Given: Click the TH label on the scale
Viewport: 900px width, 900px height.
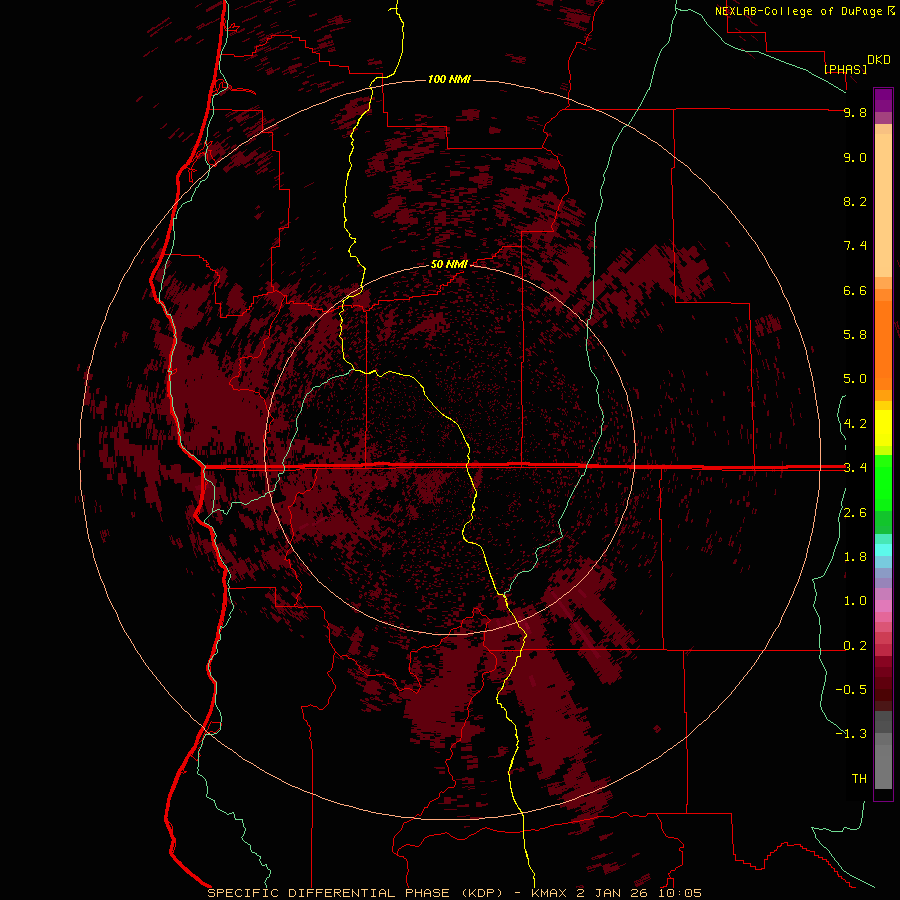Looking at the screenshot, I should click(859, 779).
